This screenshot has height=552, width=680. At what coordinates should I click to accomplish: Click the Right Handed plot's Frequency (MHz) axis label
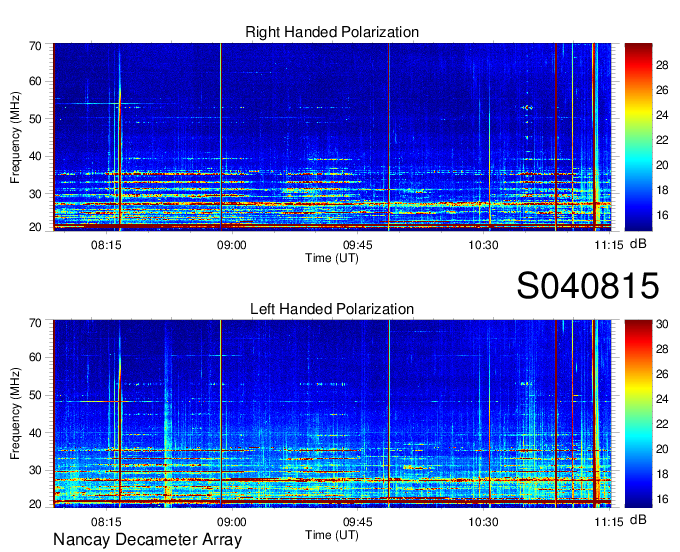tap(15, 137)
